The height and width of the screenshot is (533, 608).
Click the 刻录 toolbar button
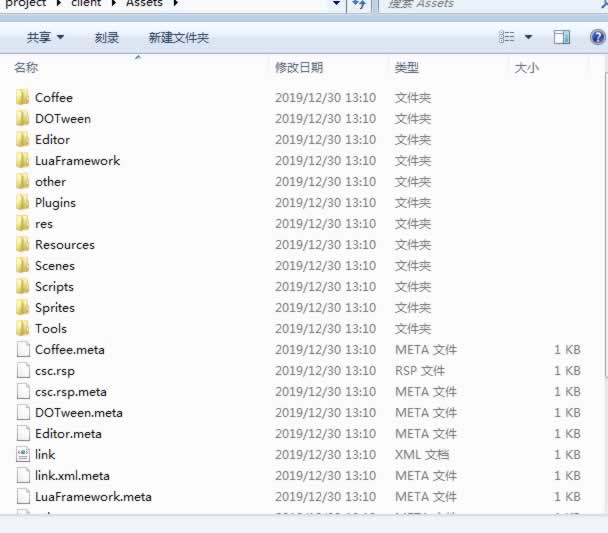[x=107, y=37]
